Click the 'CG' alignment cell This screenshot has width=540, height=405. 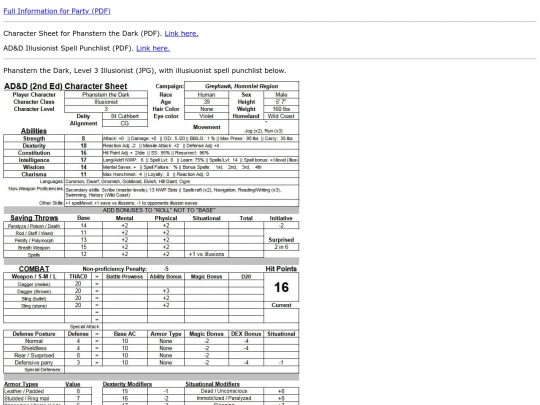[x=125, y=123]
